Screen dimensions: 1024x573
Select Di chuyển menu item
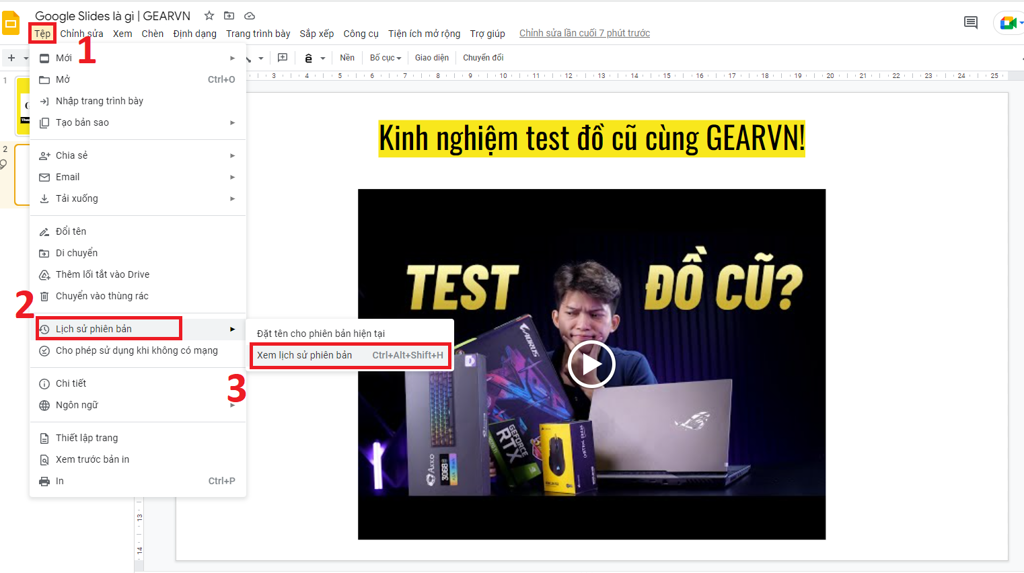click(x=138, y=253)
